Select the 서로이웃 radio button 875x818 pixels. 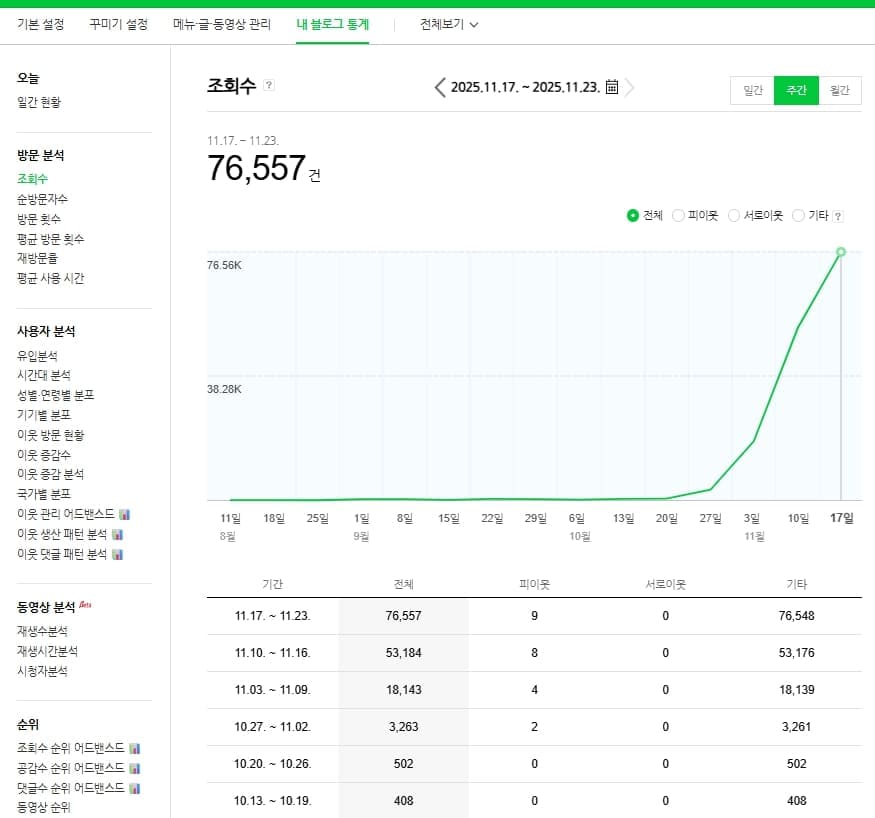734,215
